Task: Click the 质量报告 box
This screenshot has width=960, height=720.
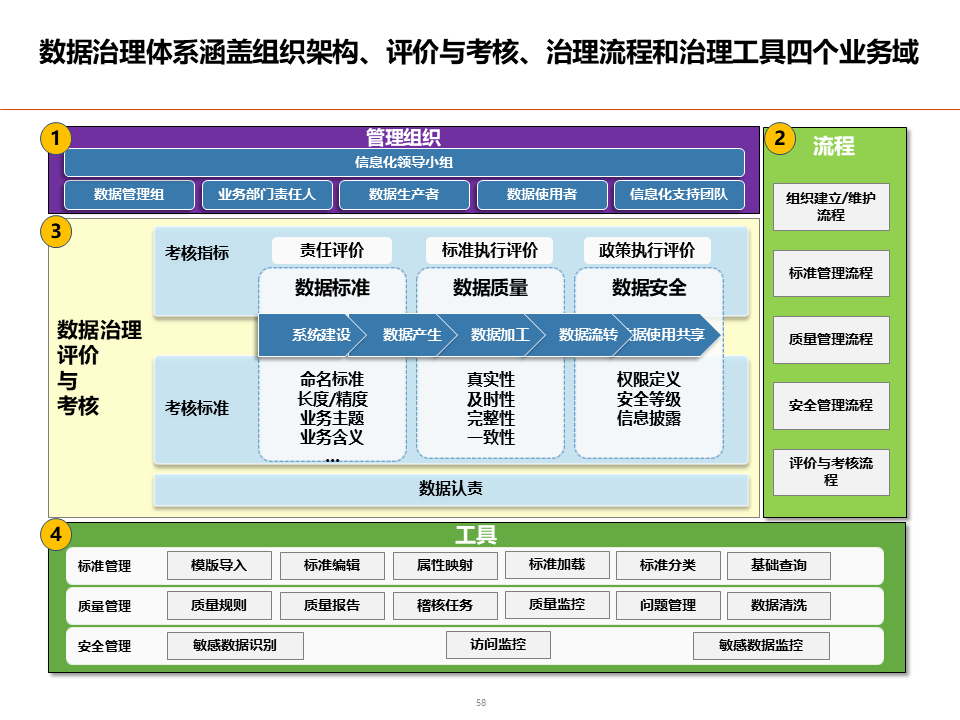Action: tap(332, 606)
